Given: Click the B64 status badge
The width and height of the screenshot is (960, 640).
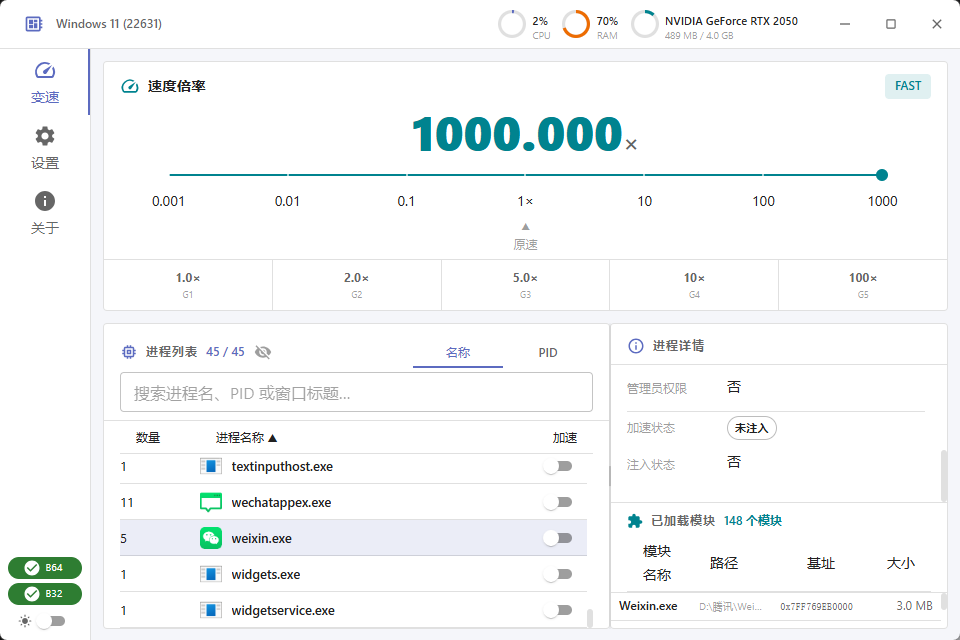Looking at the screenshot, I should (x=45, y=568).
